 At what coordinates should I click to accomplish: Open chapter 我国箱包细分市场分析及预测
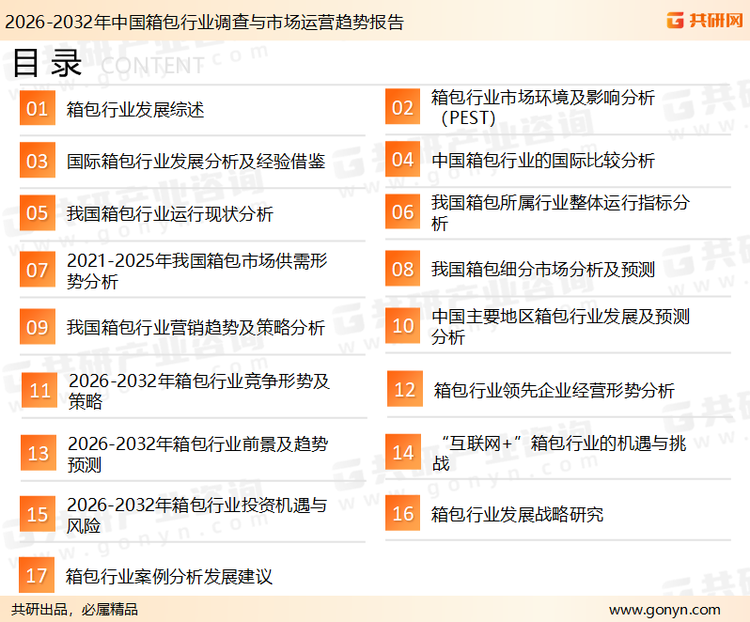[543, 269]
